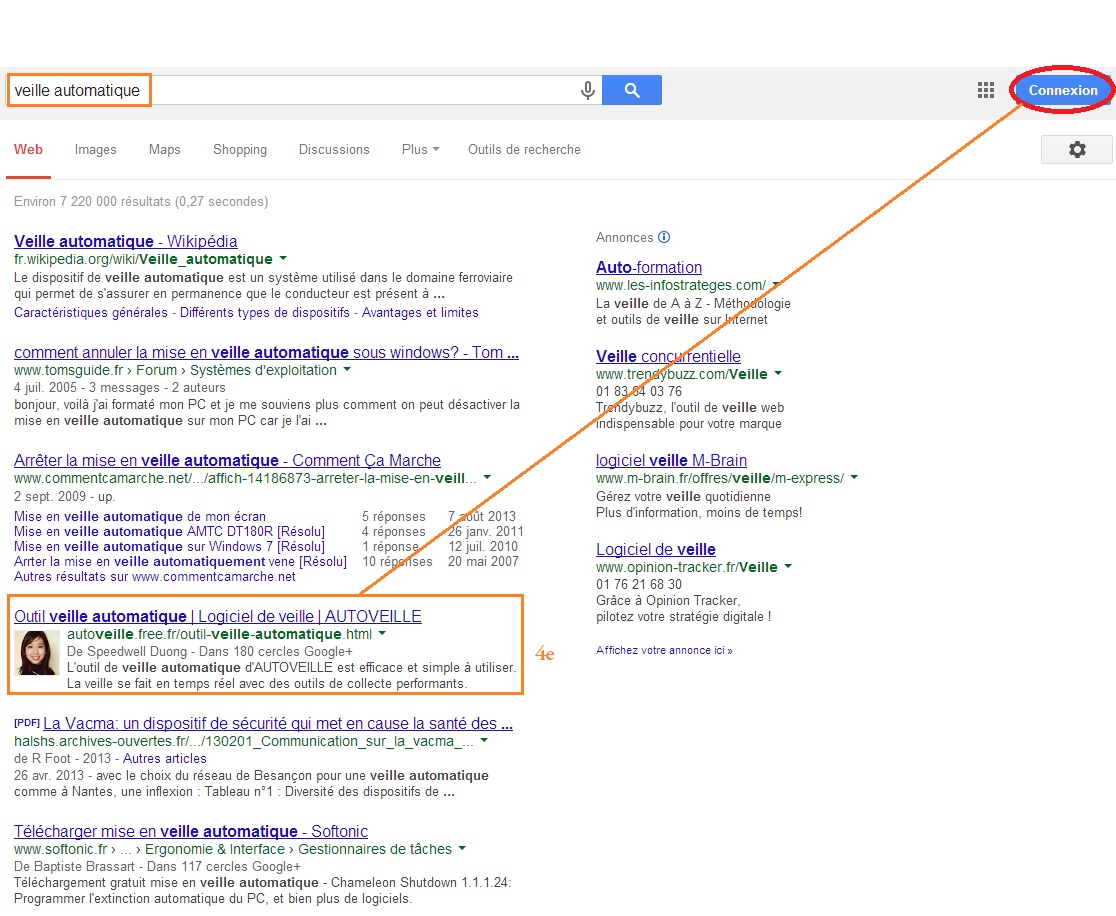Click the blue magnifying glass search button
The width and height of the screenshot is (1116, 916).
click(x=632, y=90)
